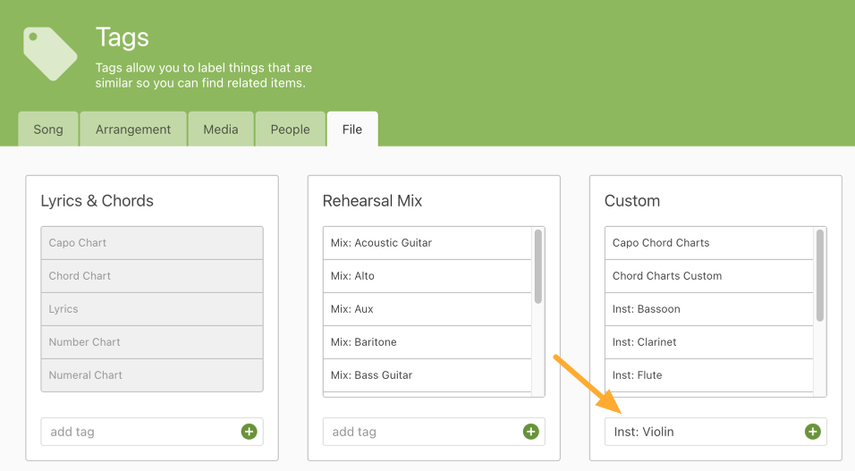Choose Mix: Acoustic Guitar tag
The width and height of the screenshot is (855, 471).
(428, 243)
